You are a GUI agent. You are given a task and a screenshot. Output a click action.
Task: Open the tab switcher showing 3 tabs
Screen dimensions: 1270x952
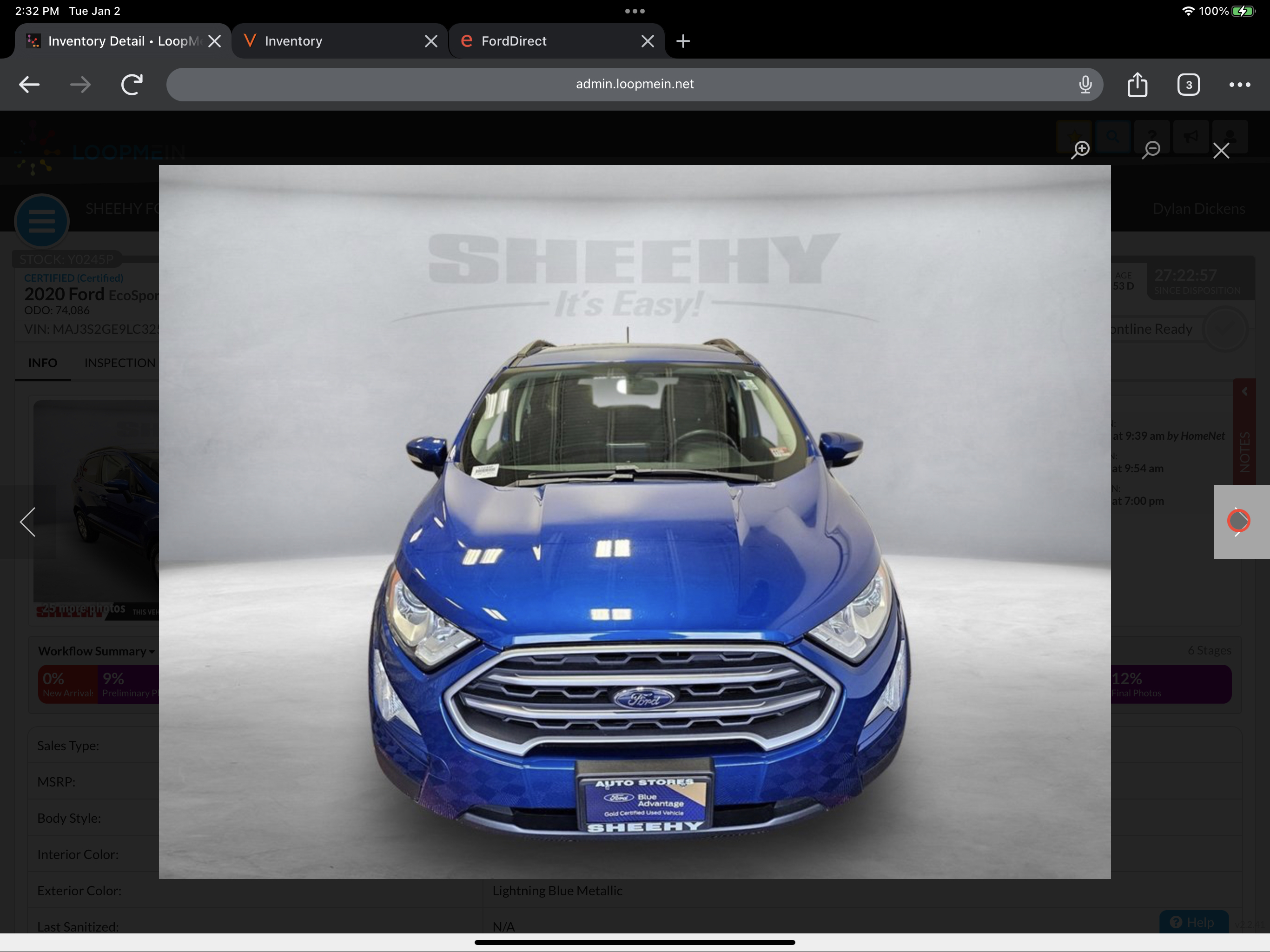click(x=1188, y=85)
